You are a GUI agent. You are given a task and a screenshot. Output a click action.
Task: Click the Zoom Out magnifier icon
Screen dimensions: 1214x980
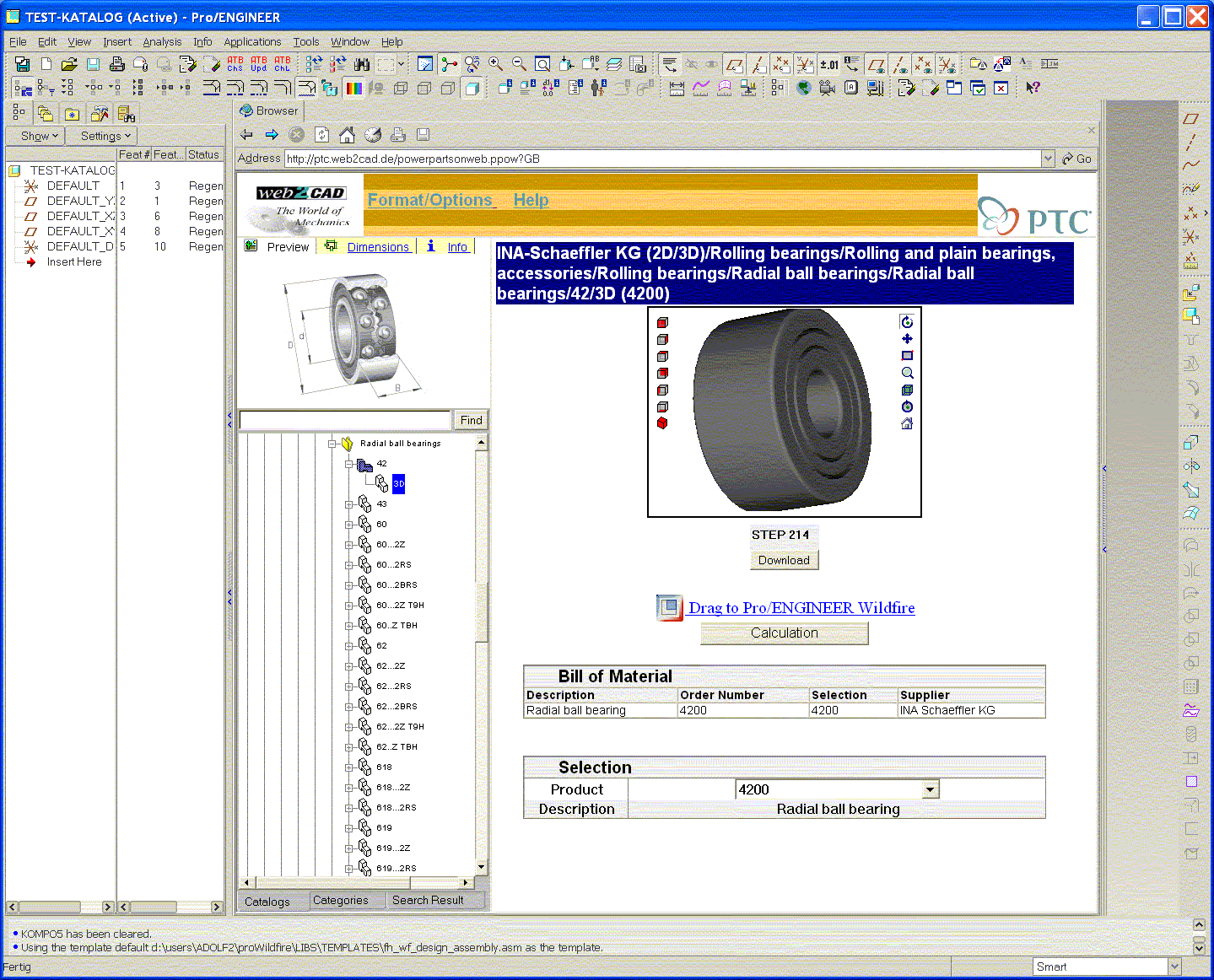pyautogui.click(x=520, y=64)
